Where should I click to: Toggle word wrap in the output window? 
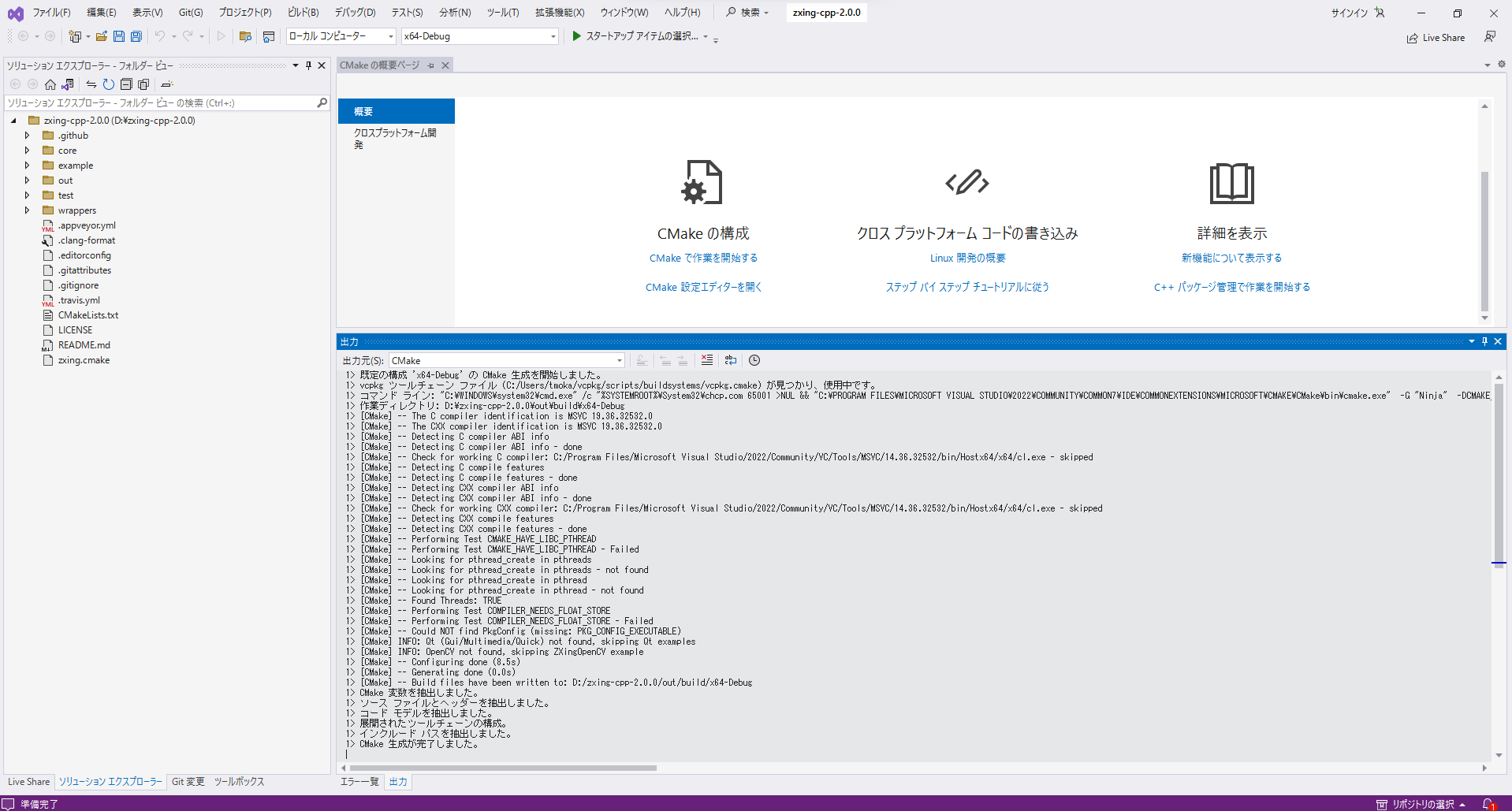click(731, 360)
